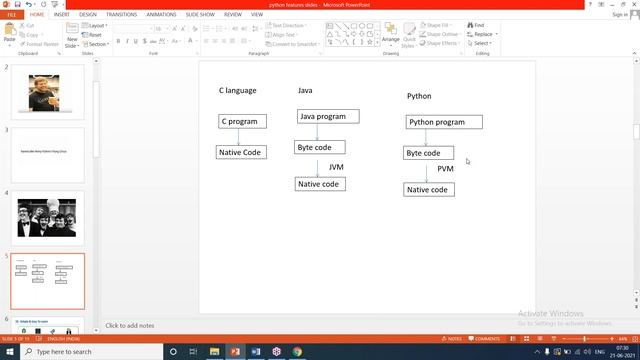Click PowerPoint Help question mark icon
The width and height of the screenshot is (640, 360).
pyautogui.click(x=590, y=4)
